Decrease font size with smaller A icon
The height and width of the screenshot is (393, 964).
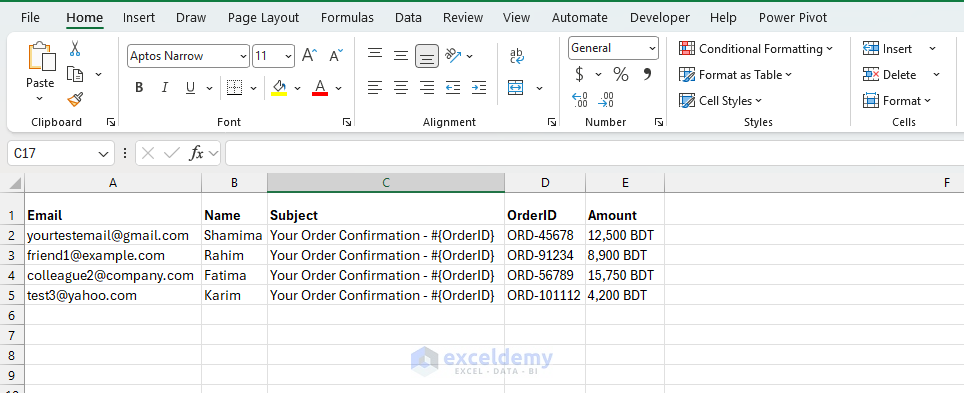tap(336, 55)
